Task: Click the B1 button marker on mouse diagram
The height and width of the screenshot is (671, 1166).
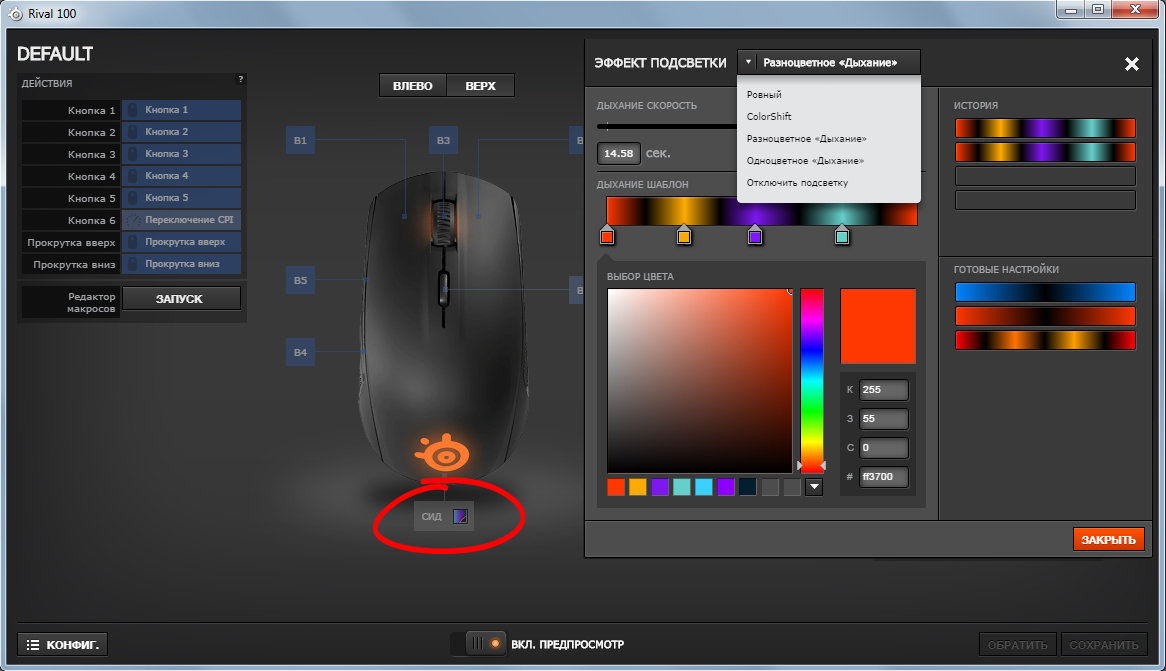Action: 300,140
